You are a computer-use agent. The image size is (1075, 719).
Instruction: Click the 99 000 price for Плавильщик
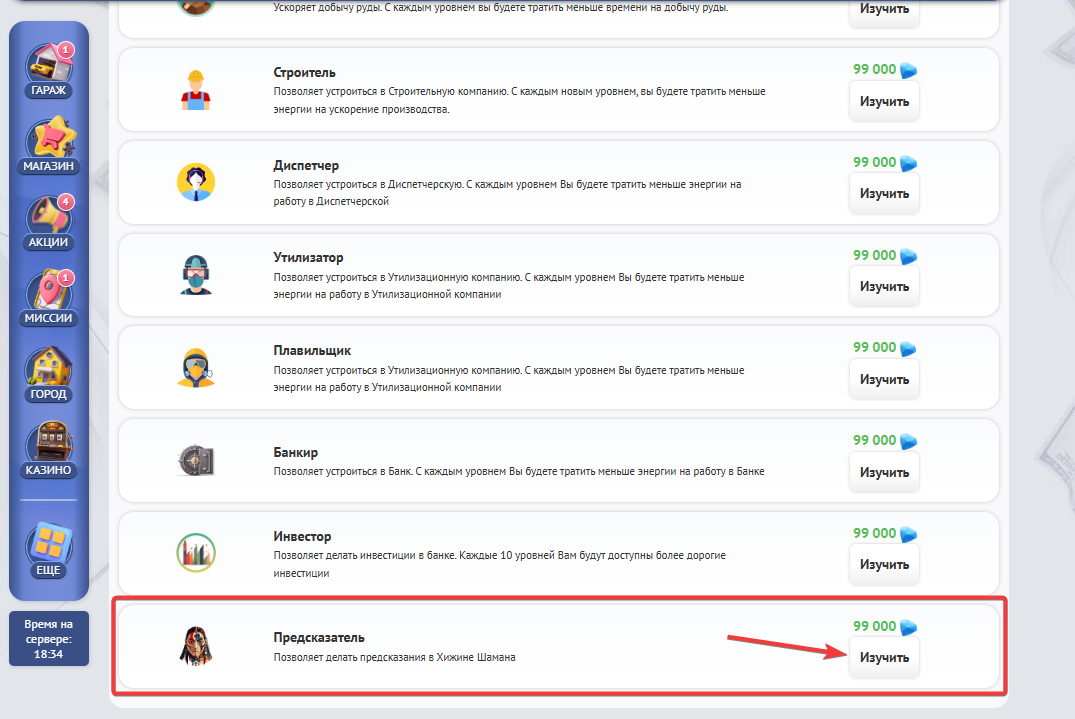coord(874,348)
